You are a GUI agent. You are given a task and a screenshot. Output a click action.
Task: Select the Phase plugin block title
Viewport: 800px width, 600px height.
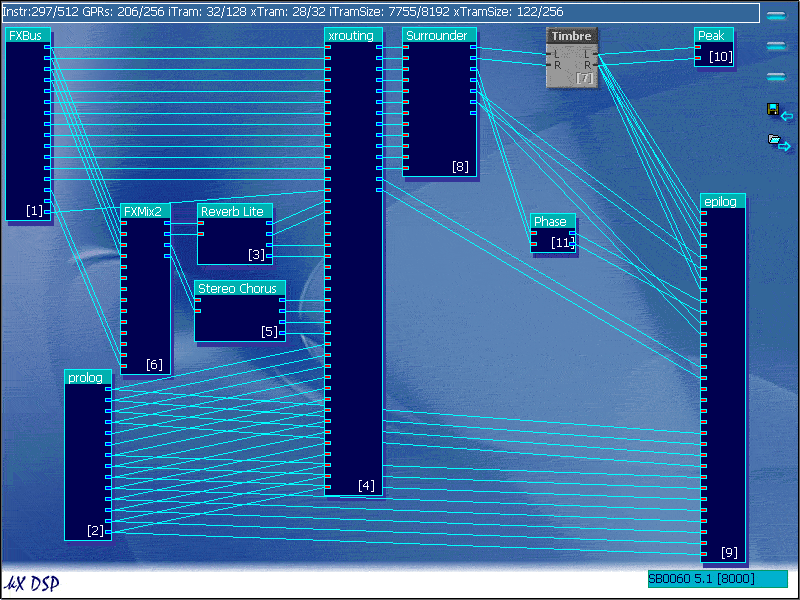[x=553, y=221]
